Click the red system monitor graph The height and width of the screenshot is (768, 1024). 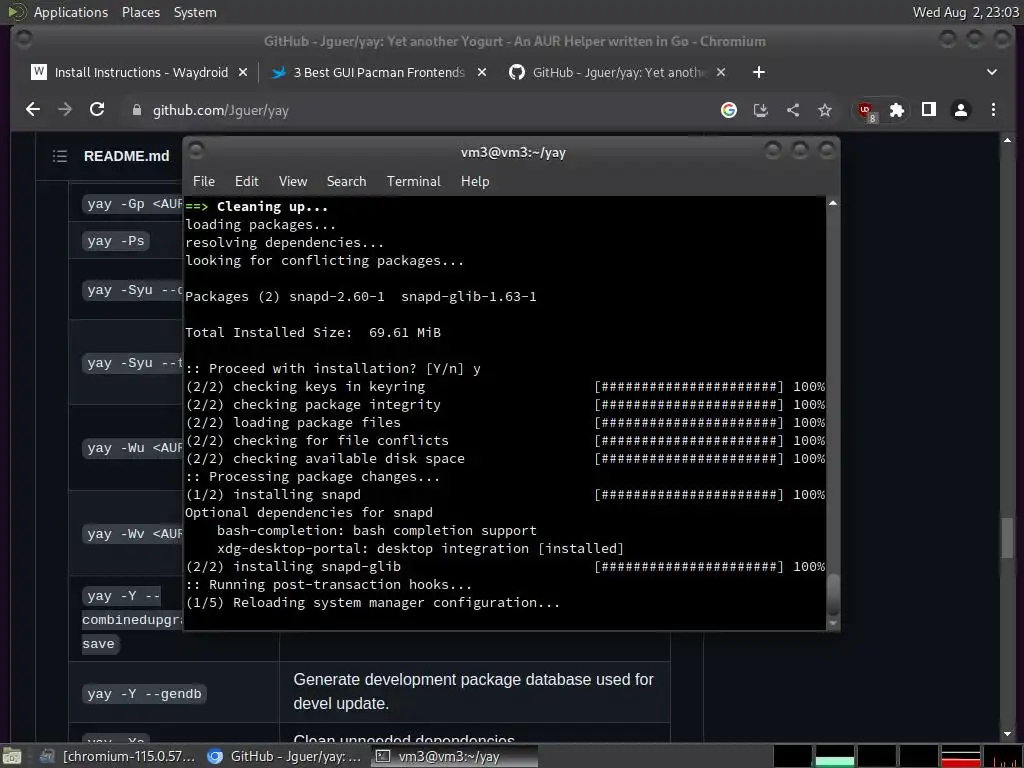[961, 756]
